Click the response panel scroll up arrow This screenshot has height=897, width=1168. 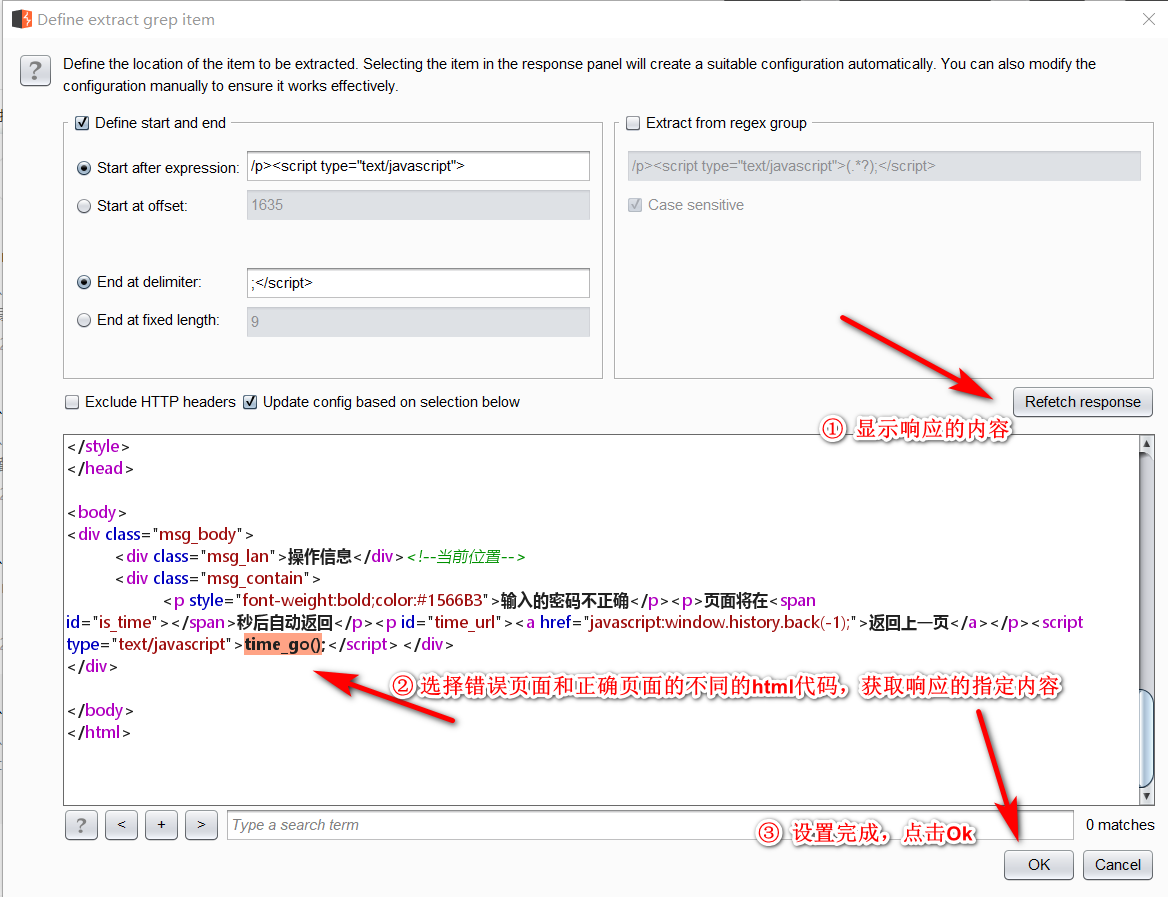pyautogui.click(x=1146, y=444)
